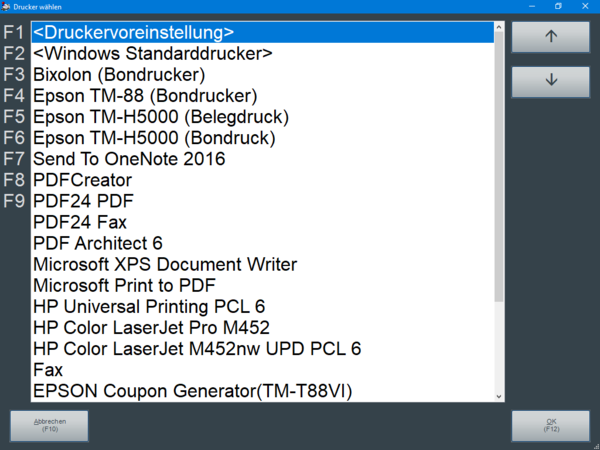
Task: Select Microsoft XPS Document Writer
Action: pos(165,264)
